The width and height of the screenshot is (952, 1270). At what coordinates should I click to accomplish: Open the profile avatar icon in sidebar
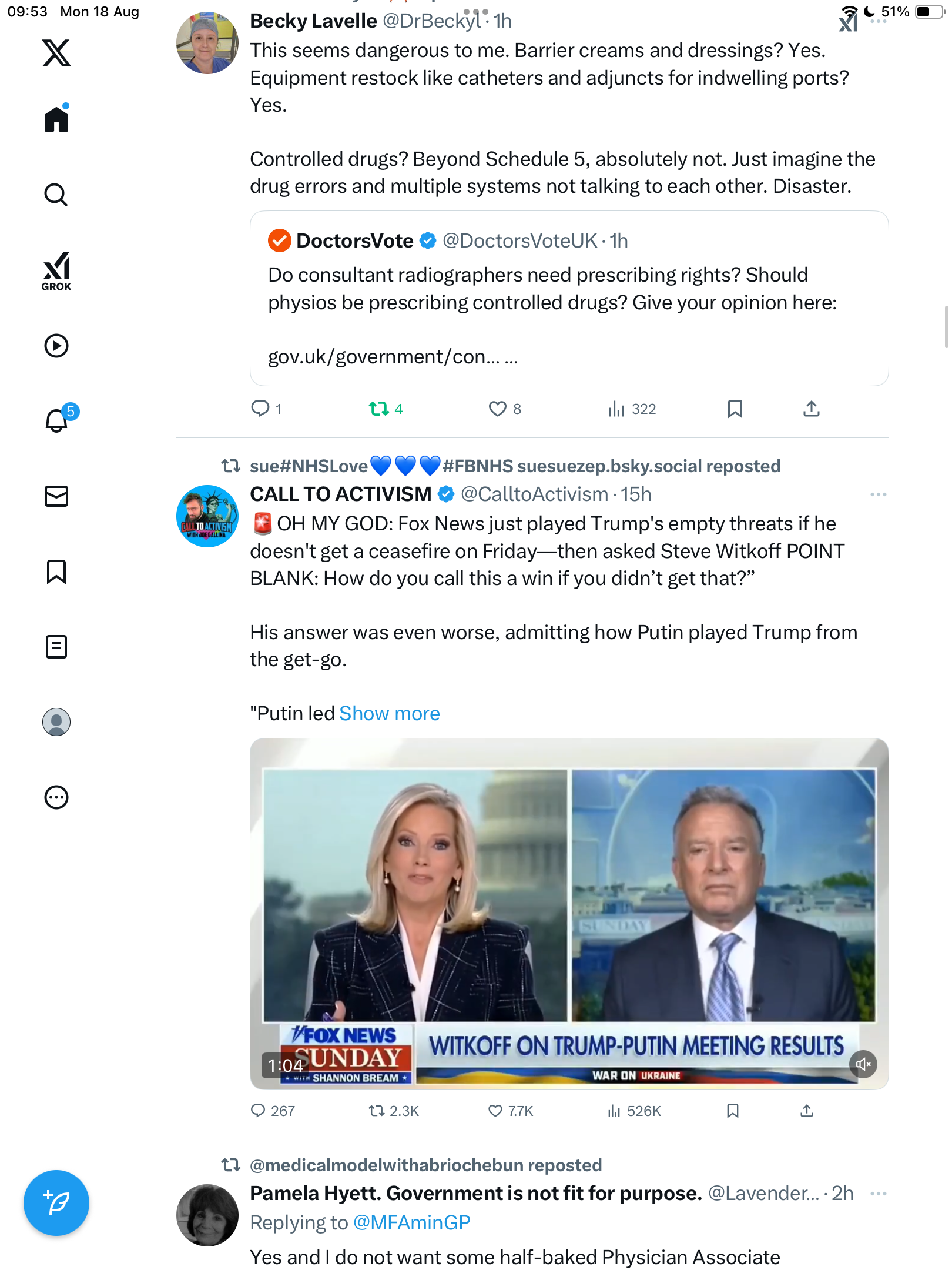(x=56, y=722)
